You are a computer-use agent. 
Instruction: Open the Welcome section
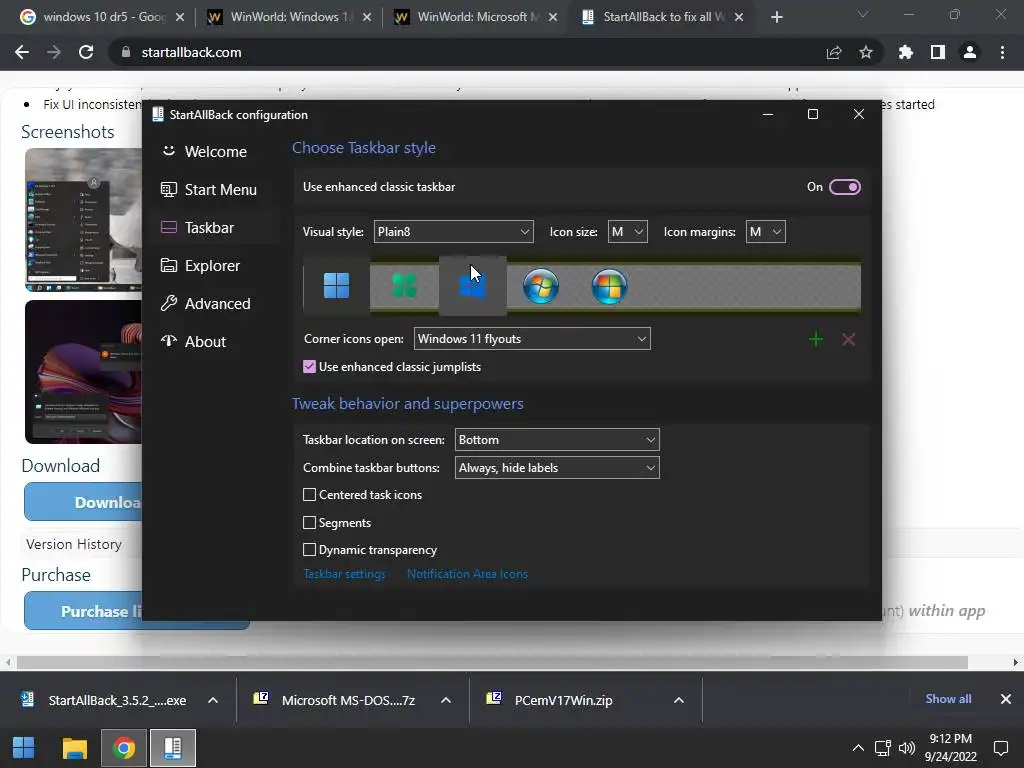215,152
